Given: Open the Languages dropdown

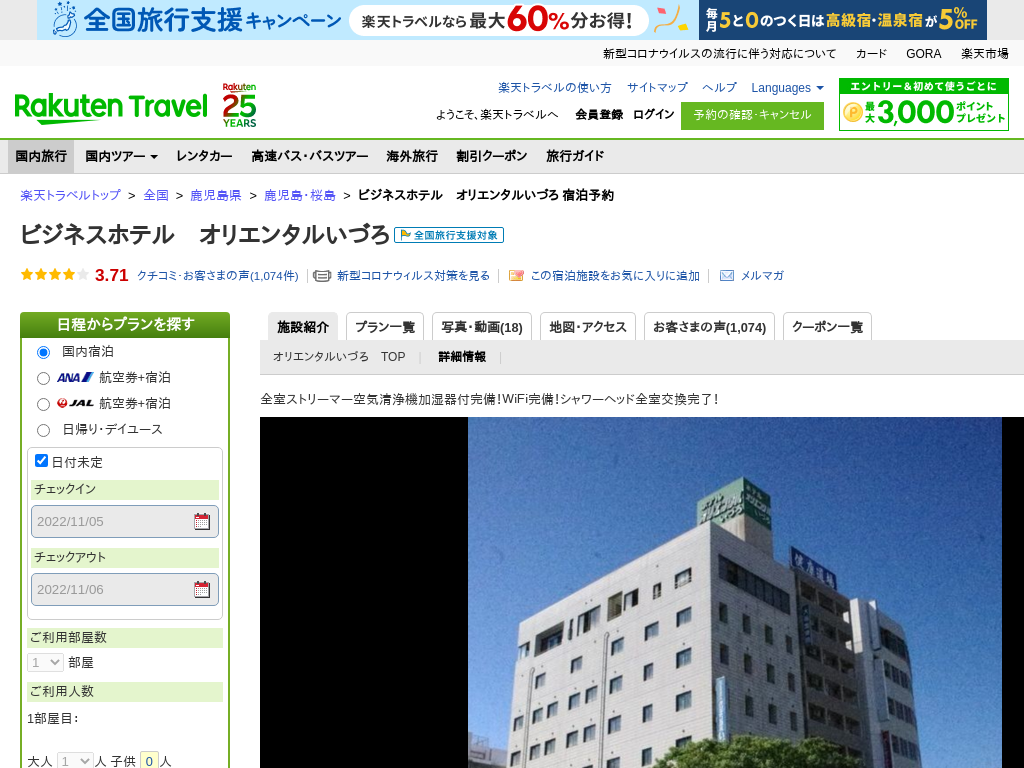Looking at the screenshot, I should point(787,88).
